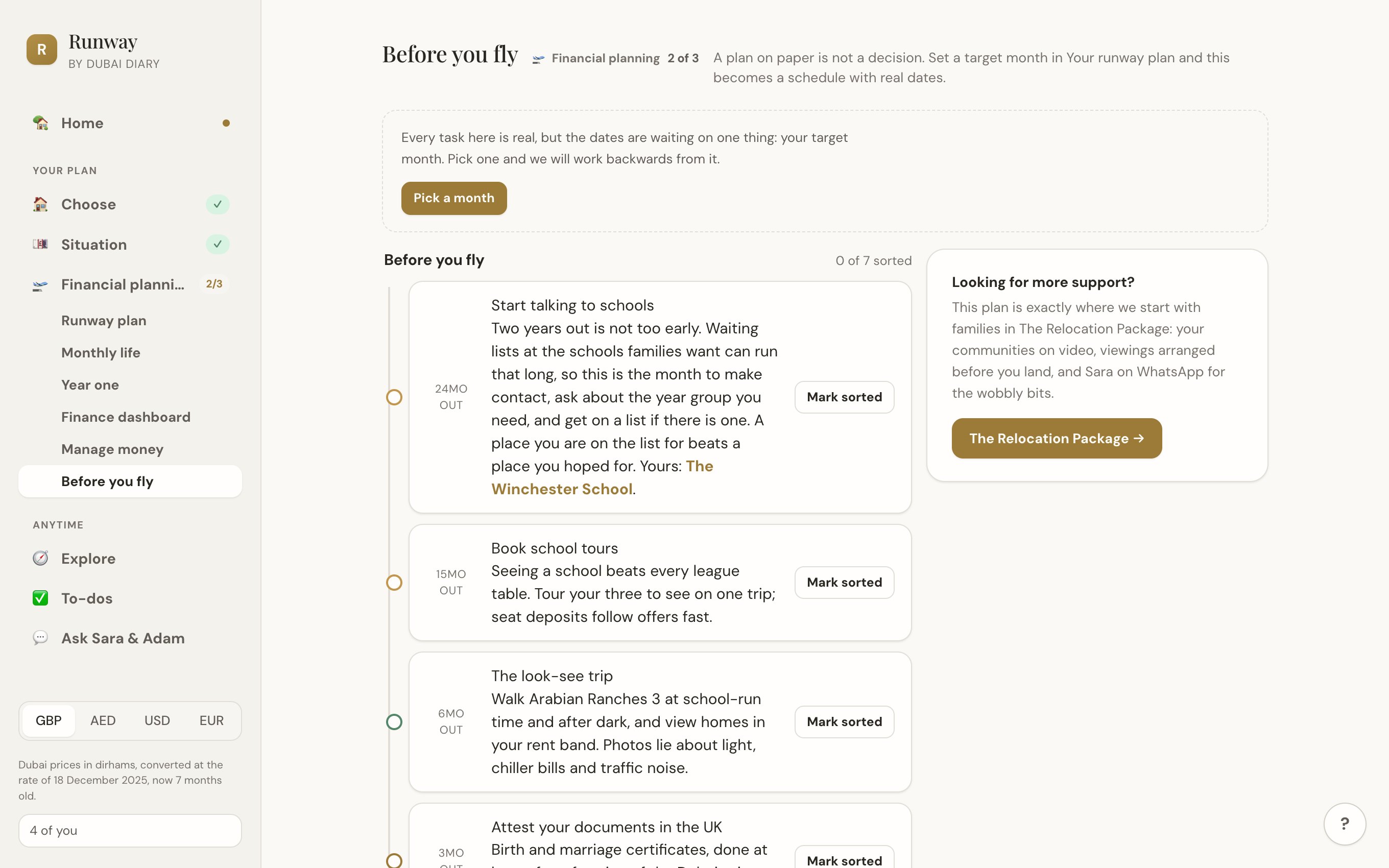Select EUR currency
The height and width of the screenshot is (868, 1389).
(x=211, y=720)
